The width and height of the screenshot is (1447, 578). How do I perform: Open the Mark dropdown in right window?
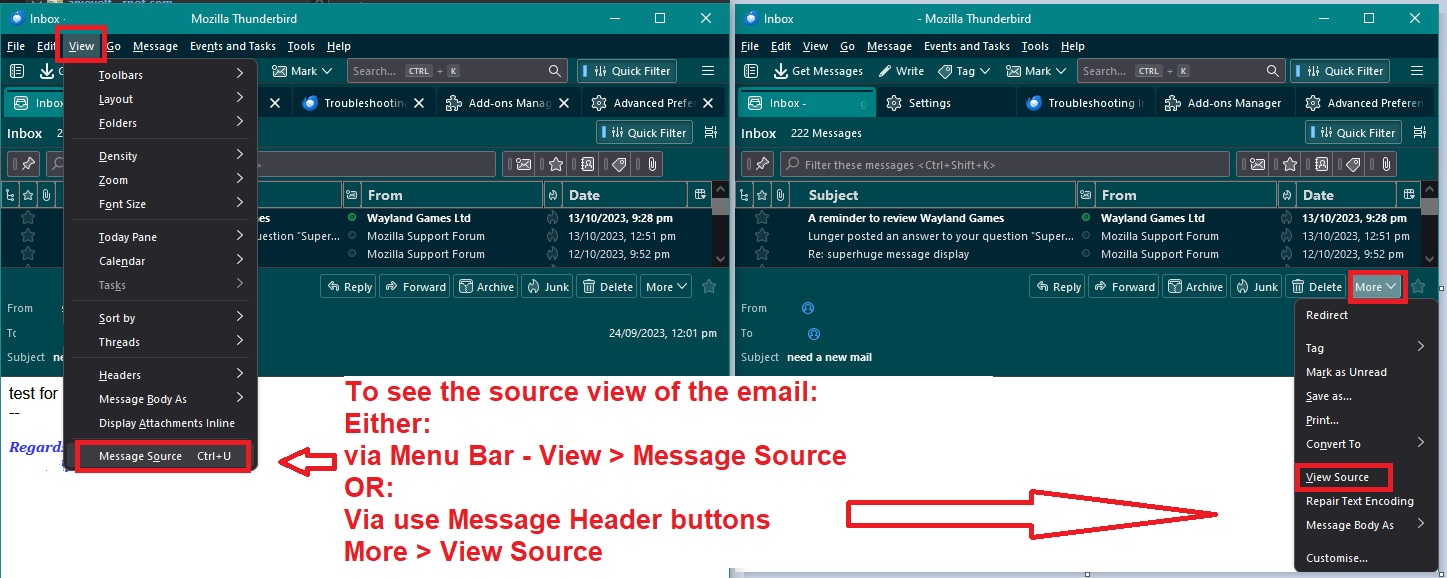[x=1036, y=71]
